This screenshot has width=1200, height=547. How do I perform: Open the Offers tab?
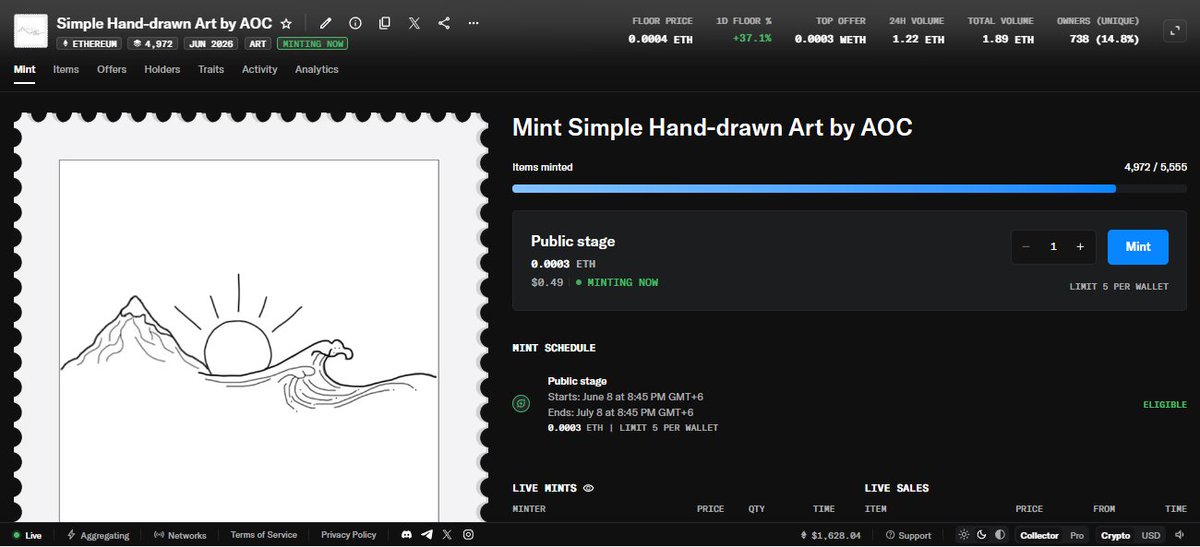[112, 70]
